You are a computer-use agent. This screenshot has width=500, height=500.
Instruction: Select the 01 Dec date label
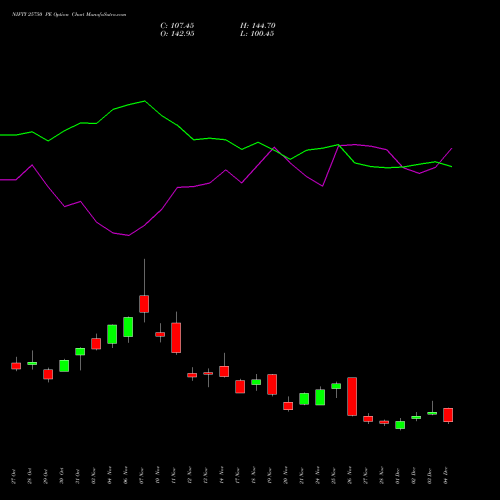[397, 476]
